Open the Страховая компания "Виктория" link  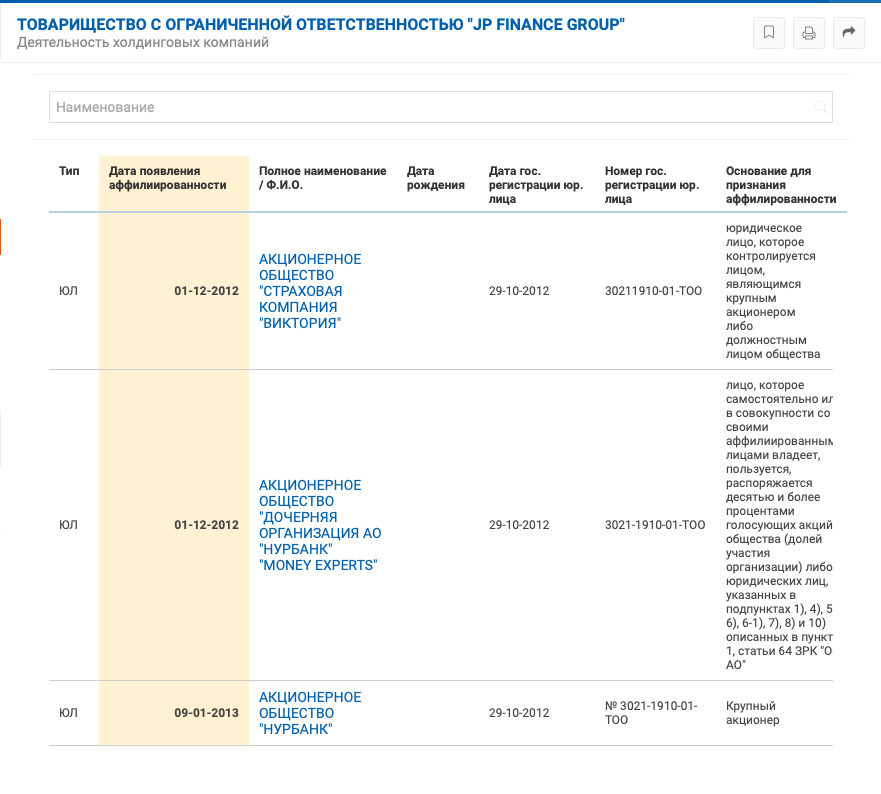309,291
